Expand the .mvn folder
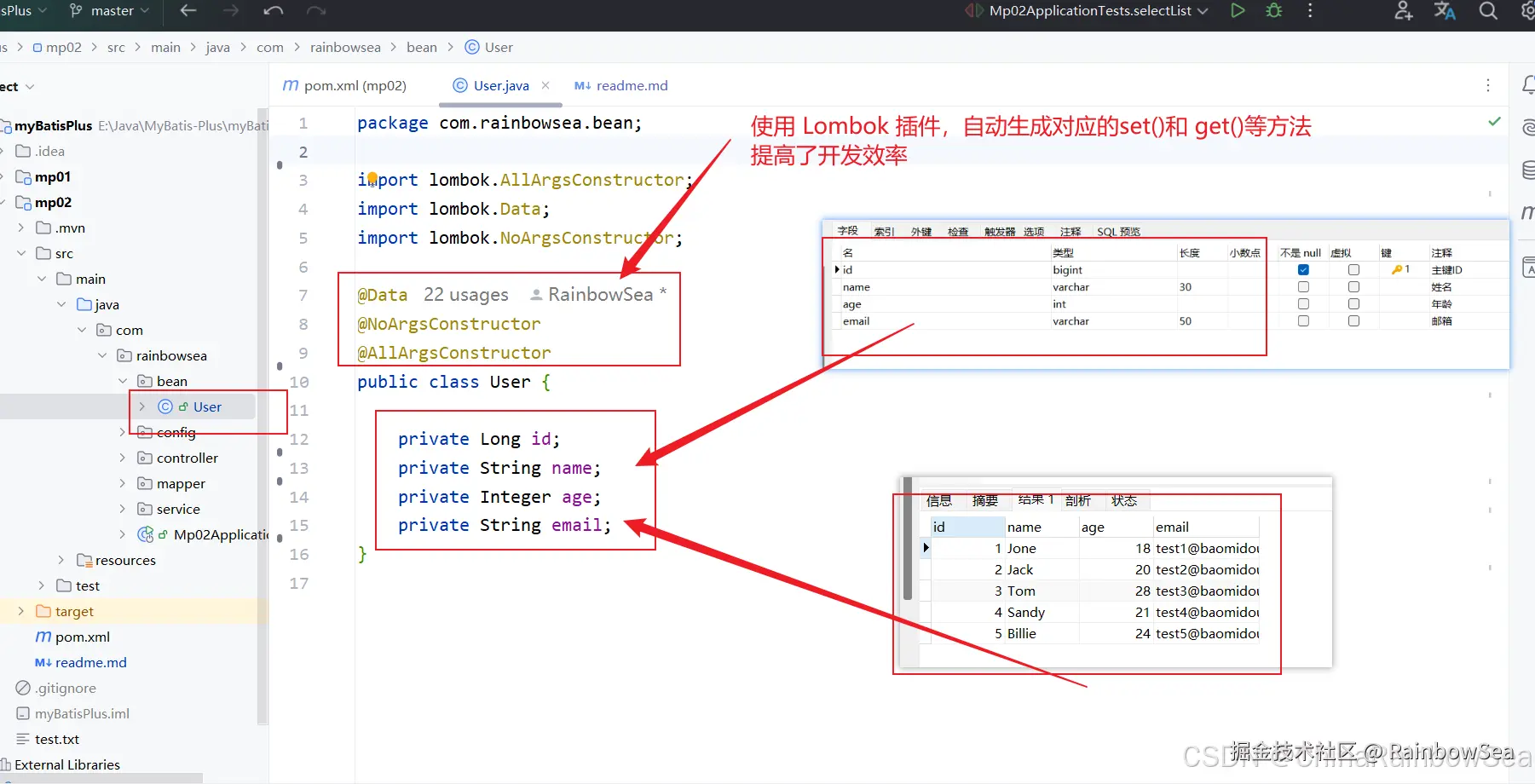The width and height of the screenshot is (1535, 784). 21,228
